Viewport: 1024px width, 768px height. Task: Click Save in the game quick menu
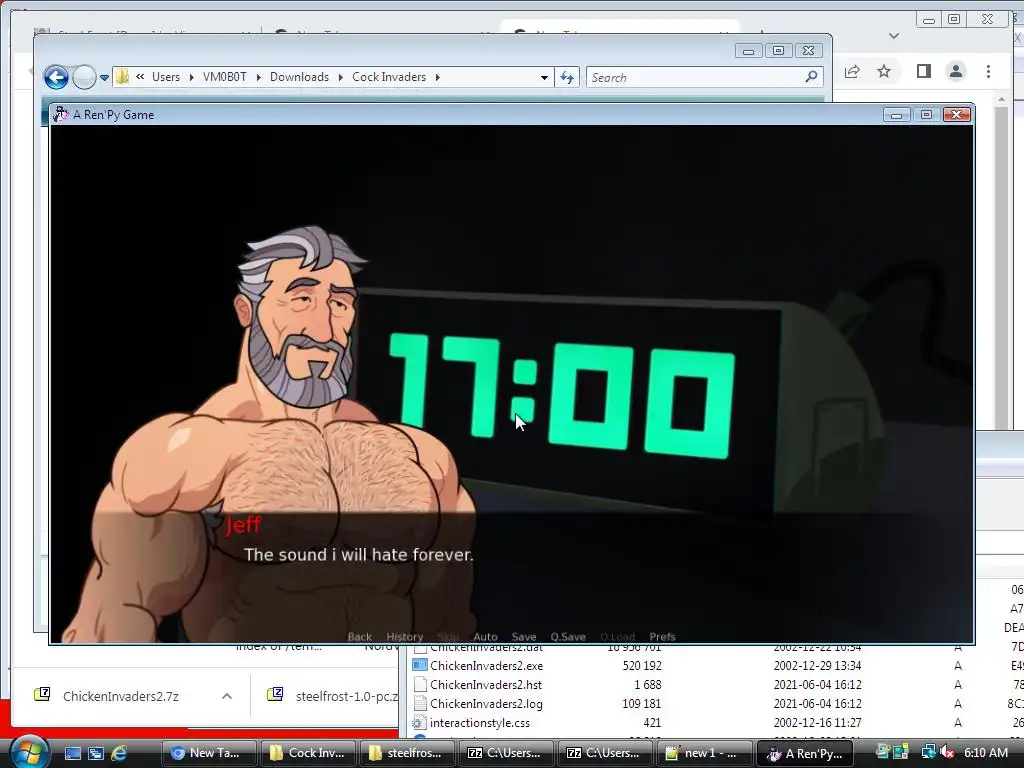pos(524,637)
